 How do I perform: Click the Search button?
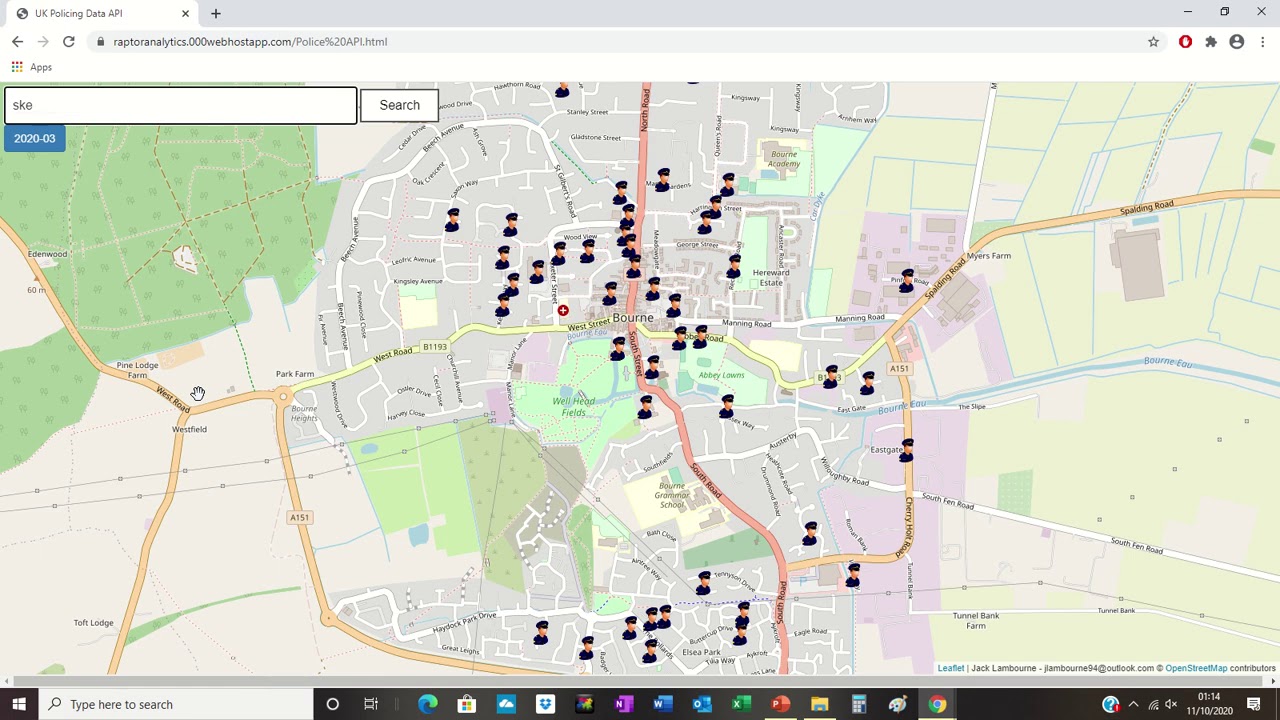[x=399, y=105]
